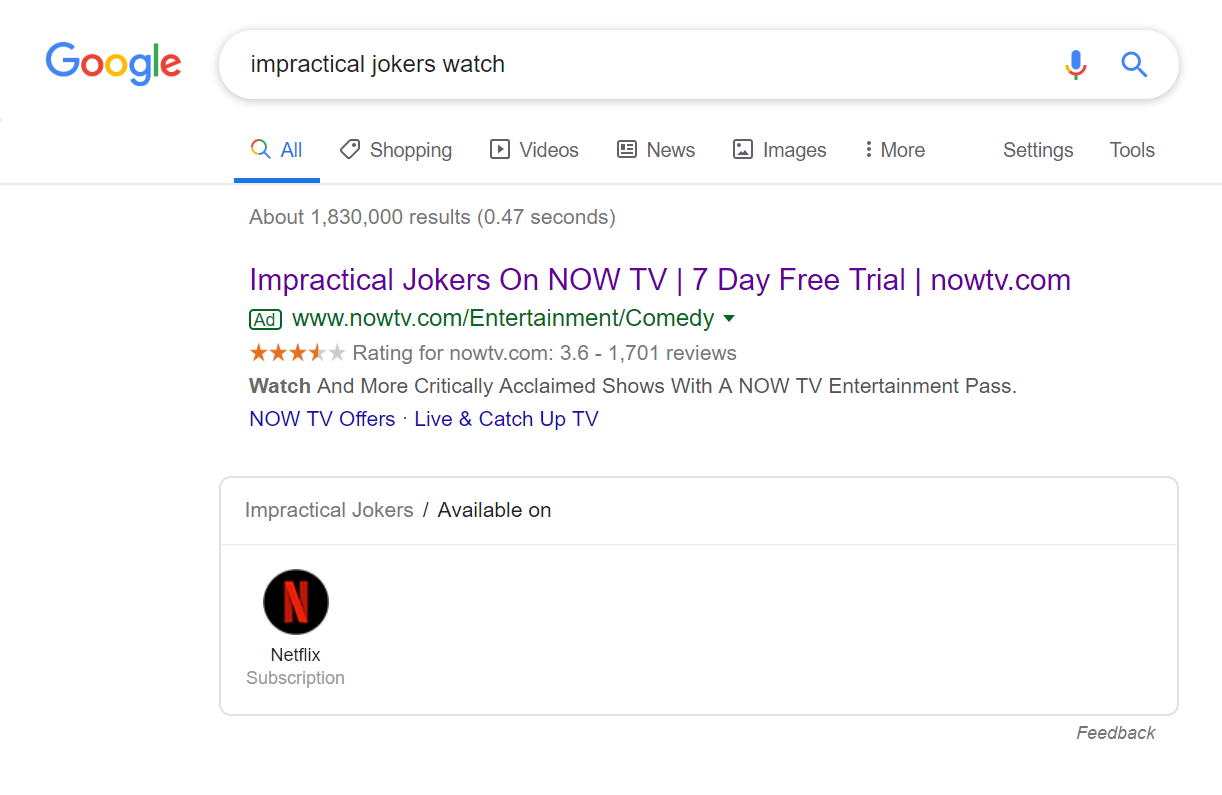Image resolution: width=1222 pixels, height=795 pixels.
Task: Switch to the News tab
Action: (x=656, y=150)
